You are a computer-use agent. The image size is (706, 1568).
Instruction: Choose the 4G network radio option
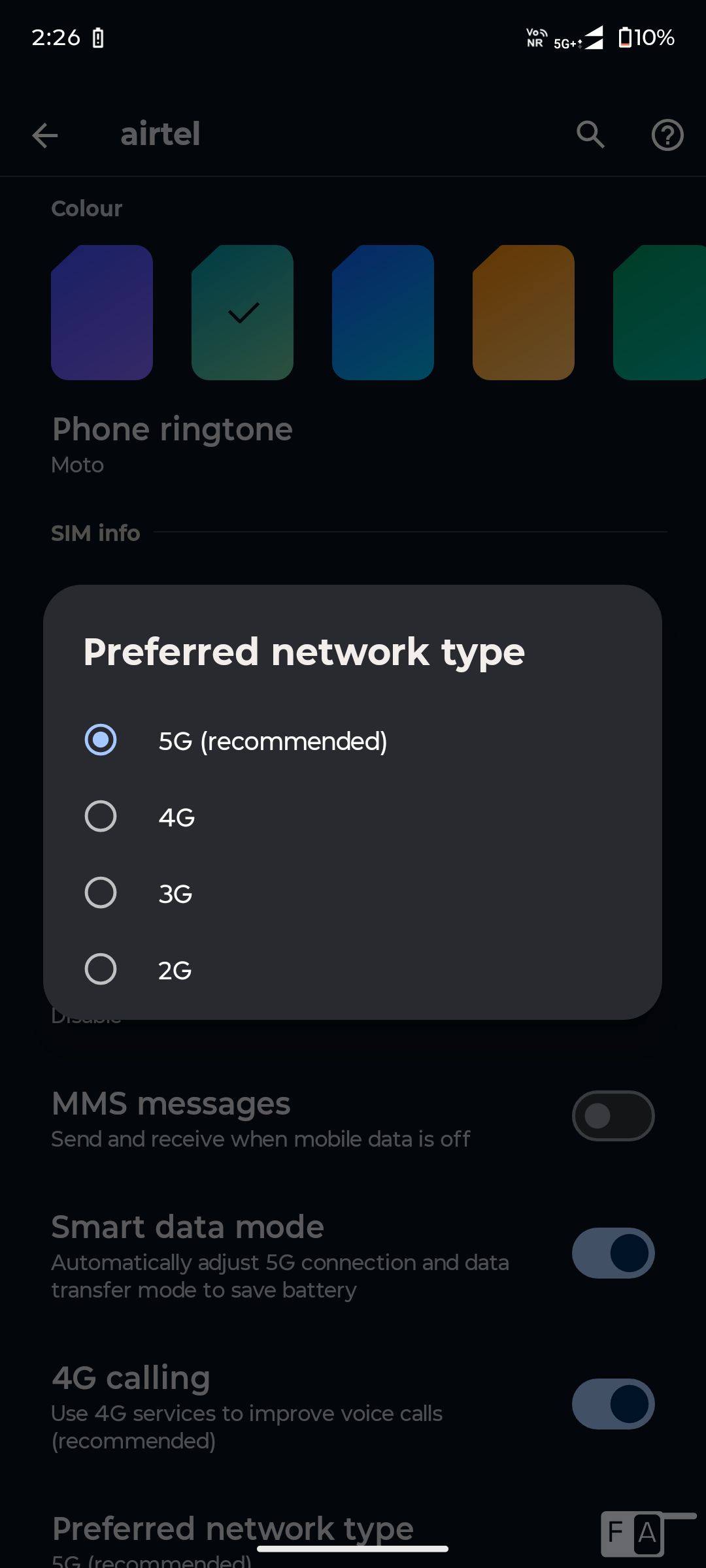(x=101, y=816)
